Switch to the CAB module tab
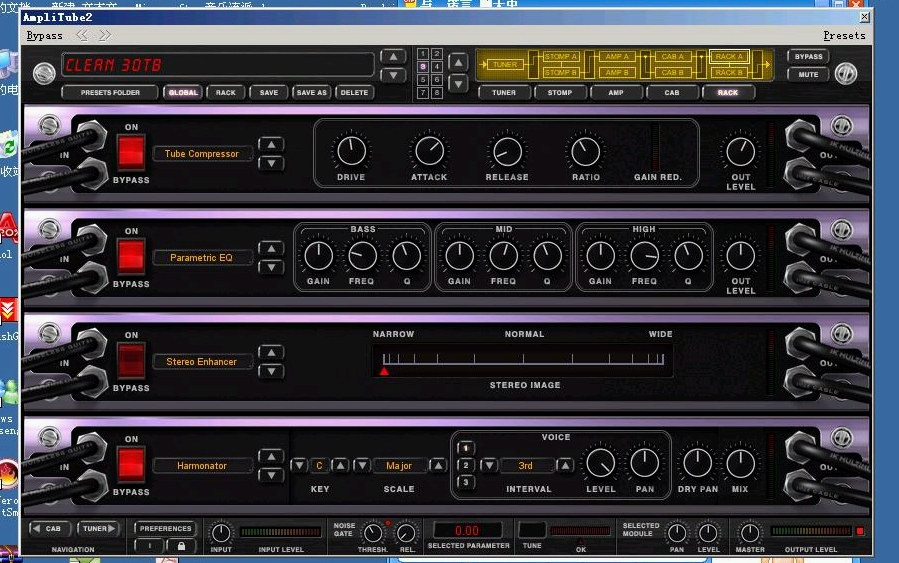 (672, 92)
